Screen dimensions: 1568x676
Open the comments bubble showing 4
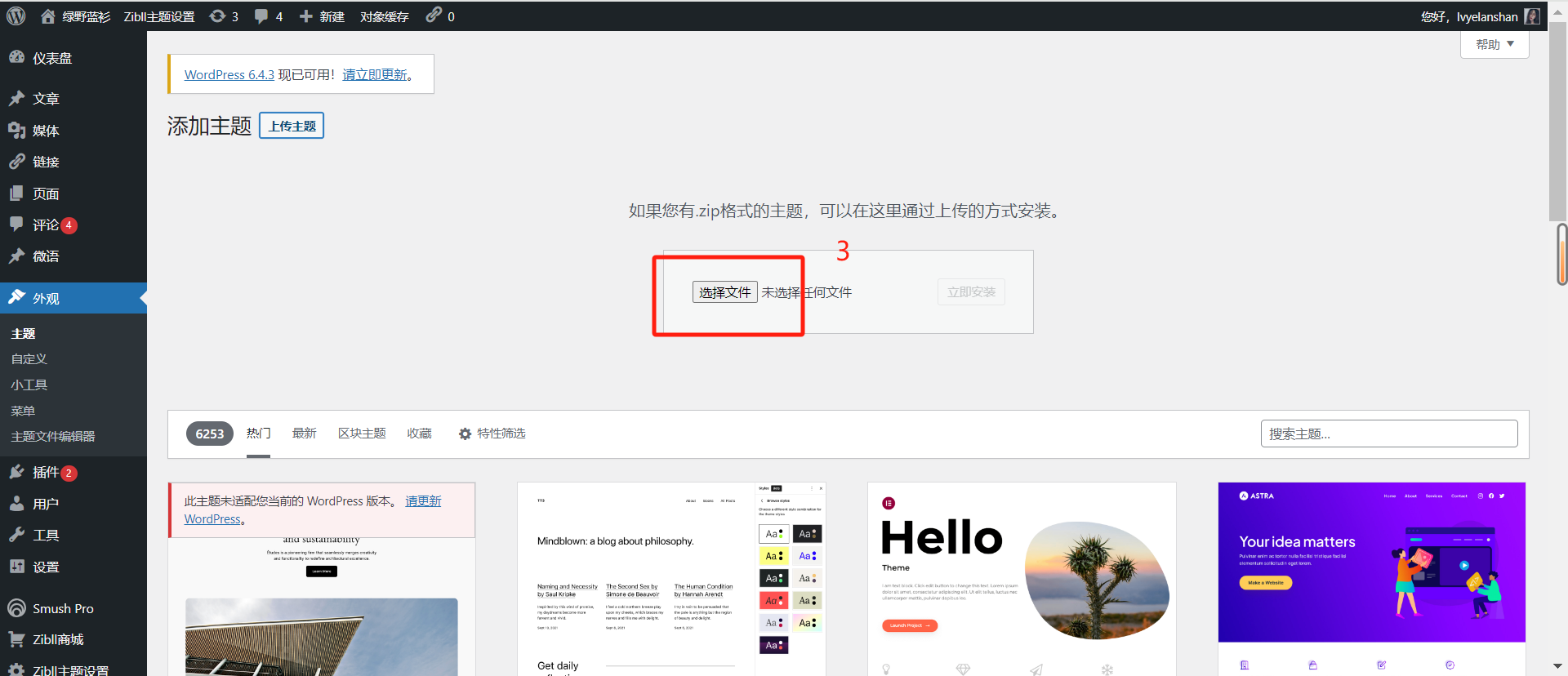pos(268,16)
